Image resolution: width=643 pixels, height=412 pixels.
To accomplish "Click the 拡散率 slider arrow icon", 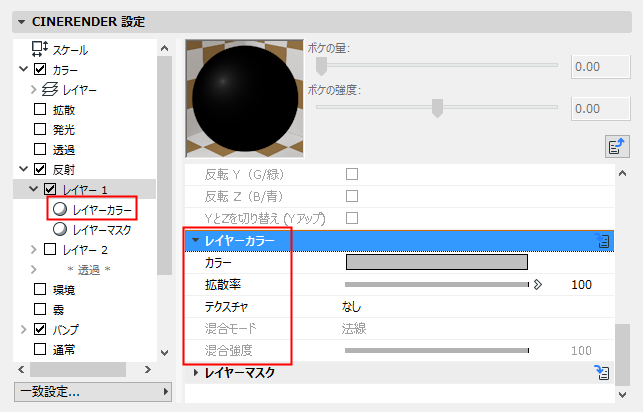I will coord(538,285).
